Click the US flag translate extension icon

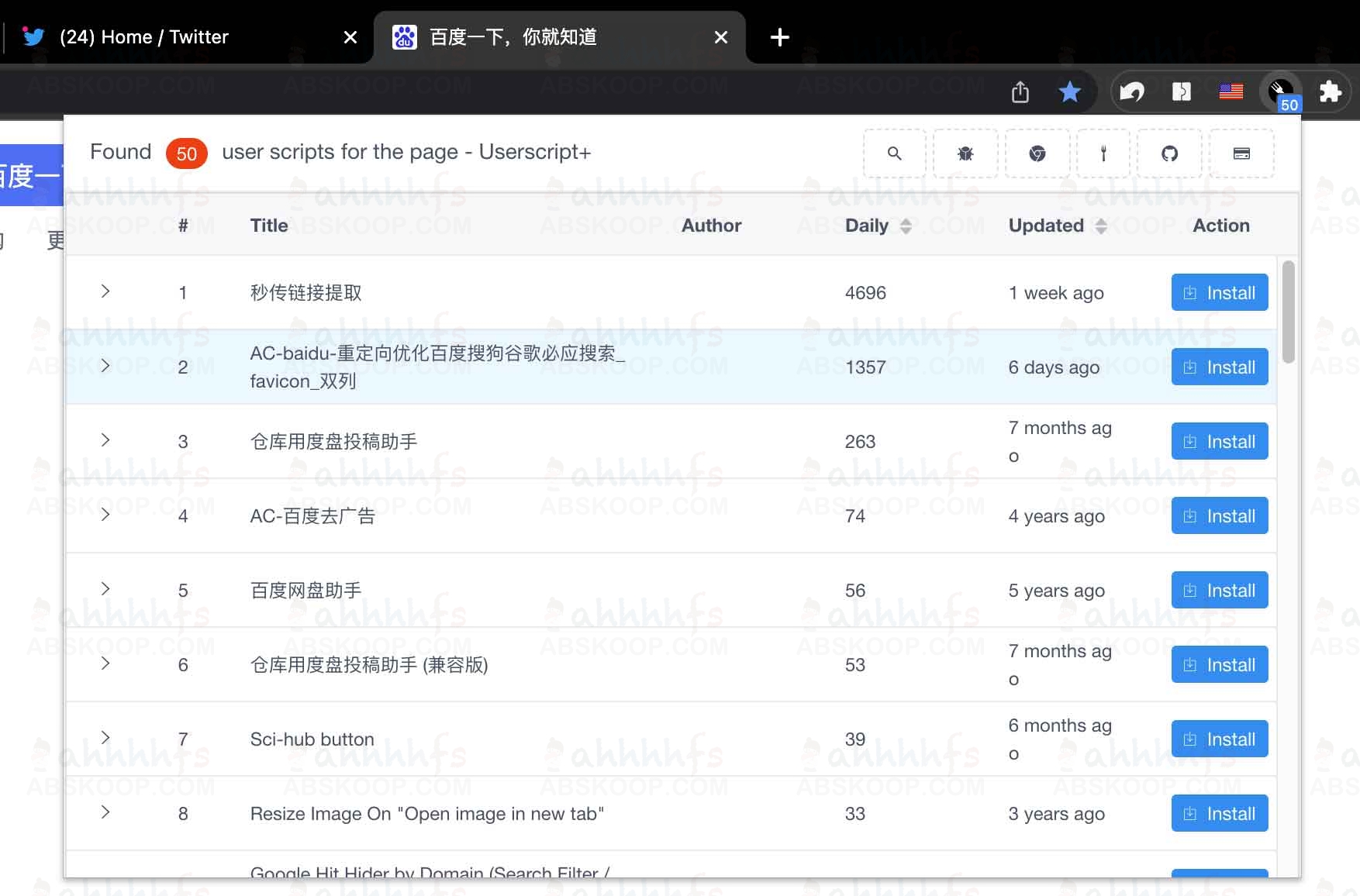[1231, 91]
